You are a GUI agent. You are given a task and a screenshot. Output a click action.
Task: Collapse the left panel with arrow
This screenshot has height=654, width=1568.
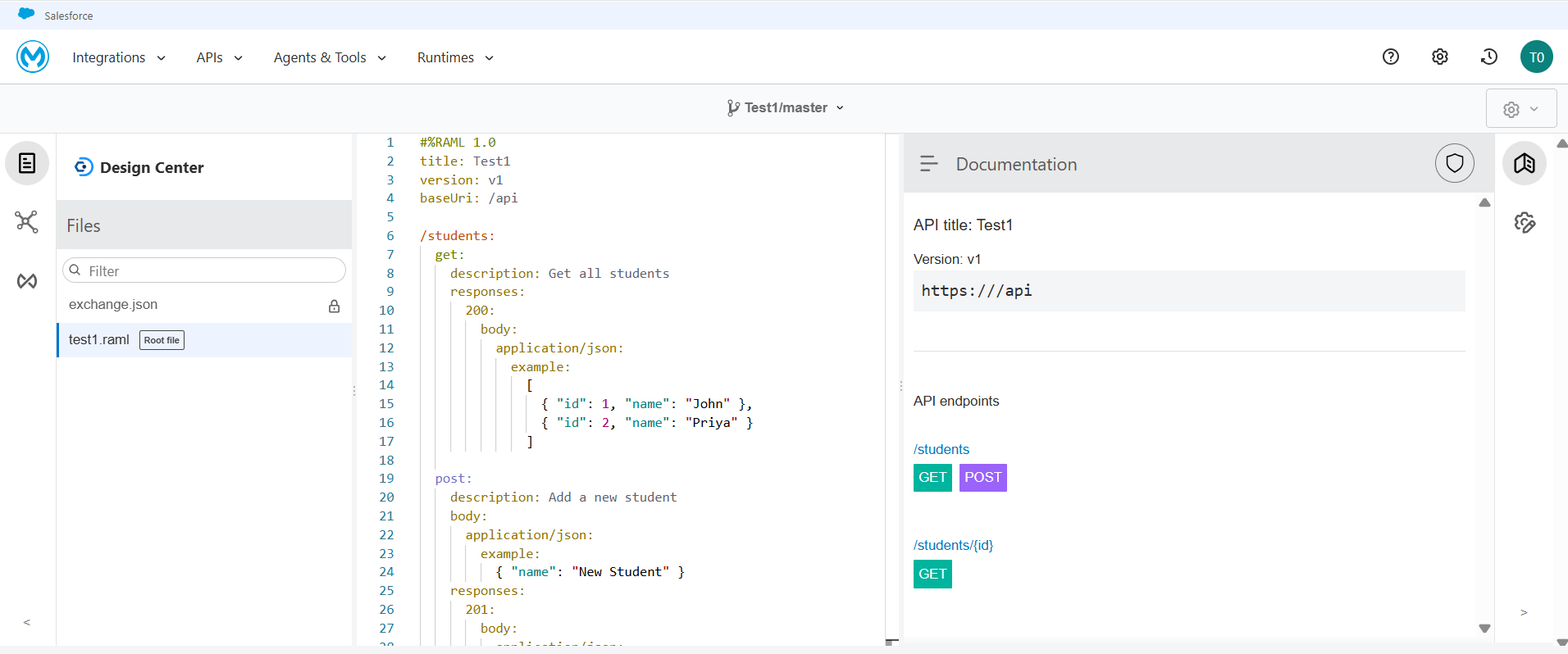click(x=27, y=623)
